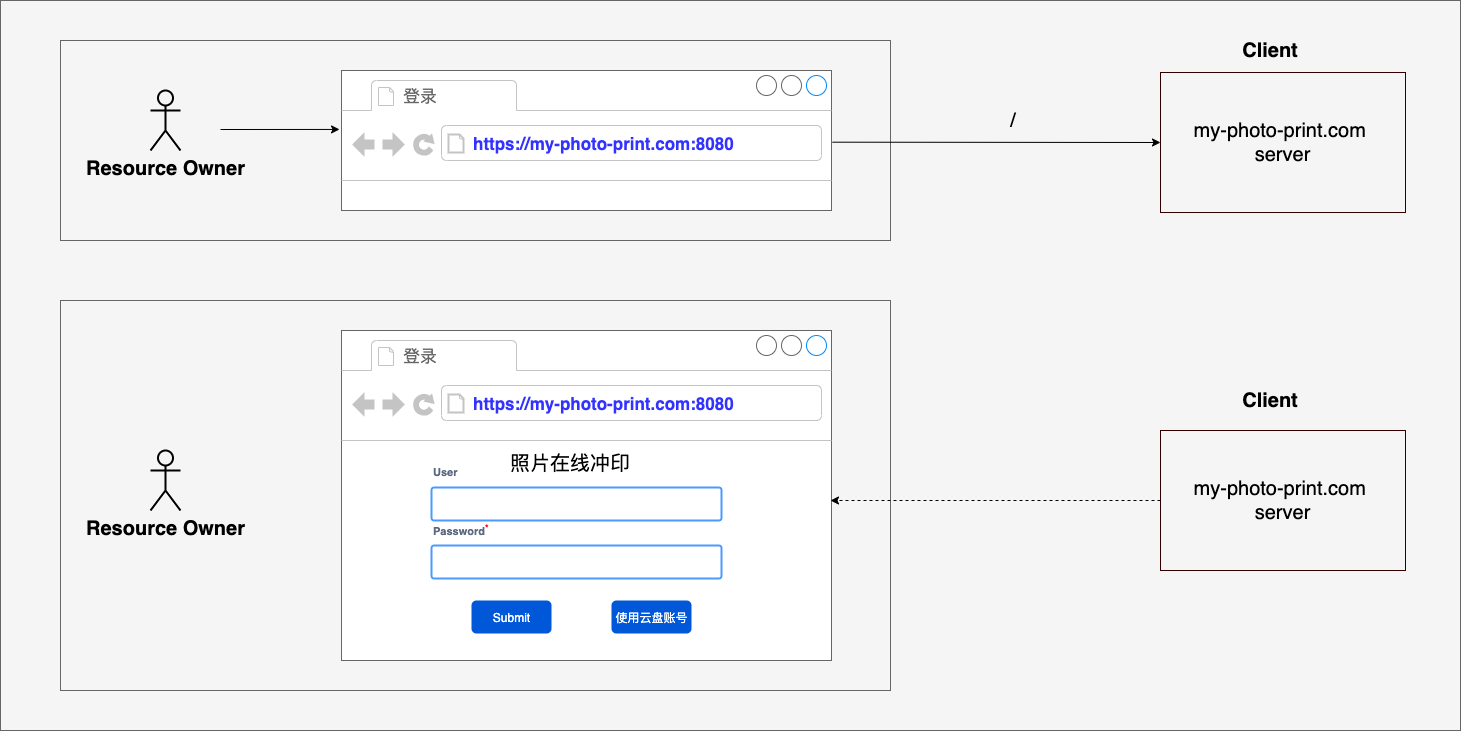
Task: Select lower Resource Owner stick figure
Action: (165, 480)
